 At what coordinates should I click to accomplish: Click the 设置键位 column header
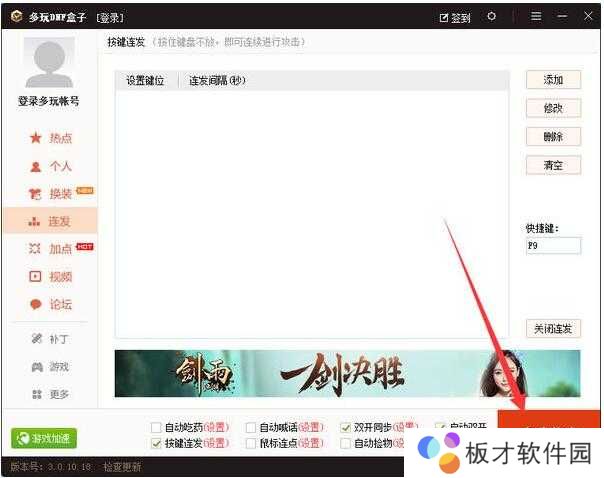point(145,81)
